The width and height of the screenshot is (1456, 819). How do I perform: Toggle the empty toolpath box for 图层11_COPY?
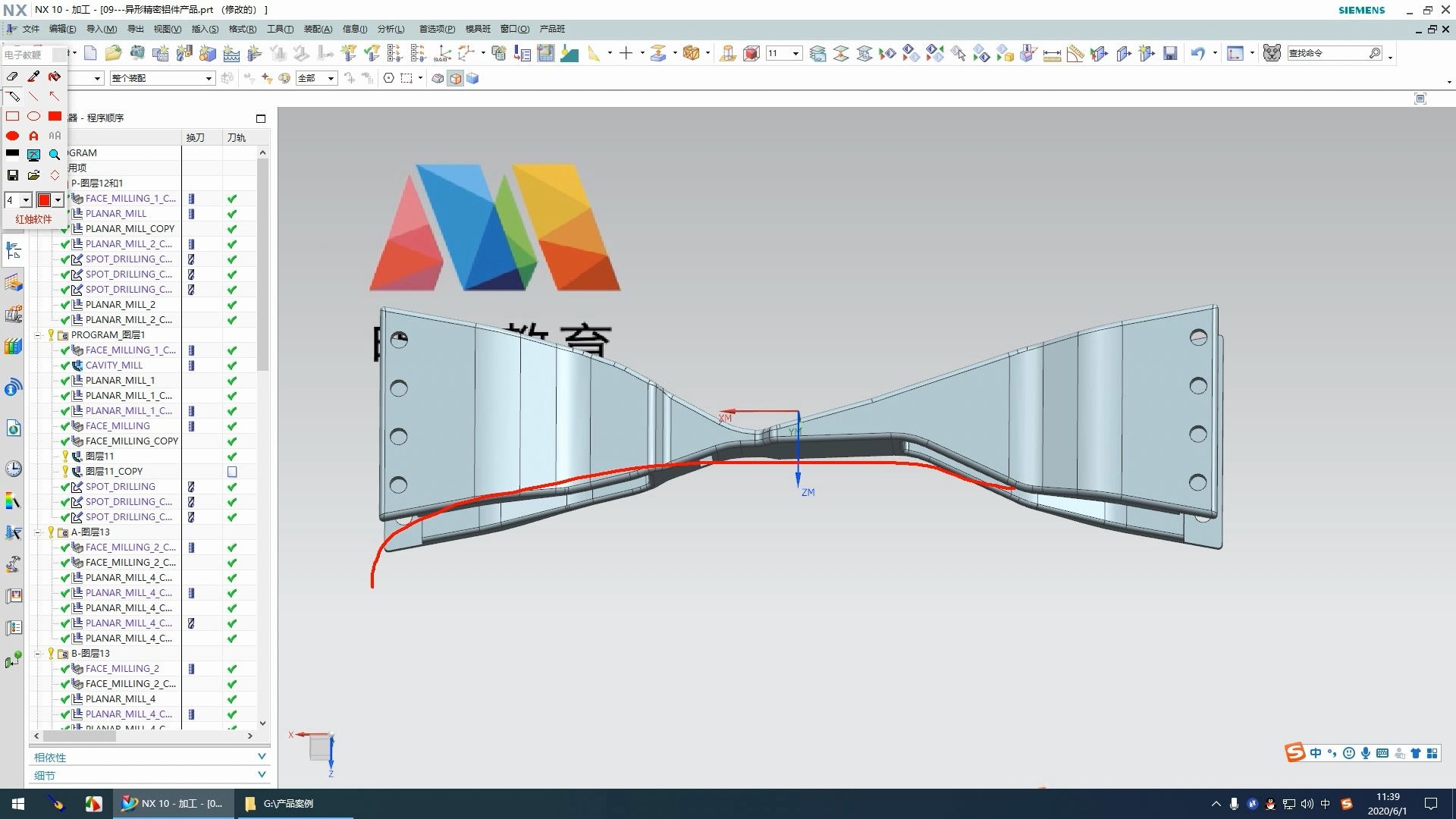tap(232, 472)
